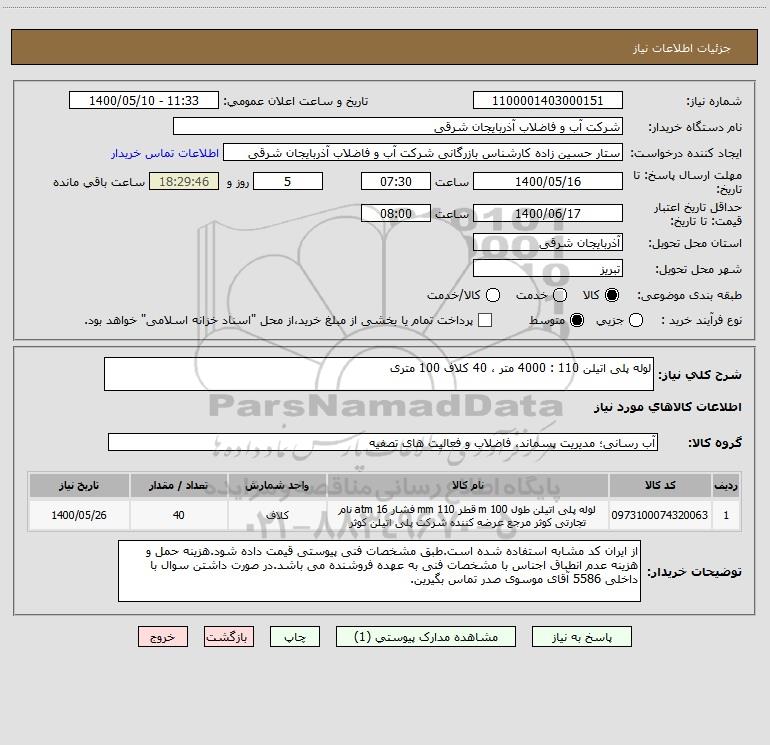
Task: Click the شماره نیاز number field
Action: click(x=548, y=101)
